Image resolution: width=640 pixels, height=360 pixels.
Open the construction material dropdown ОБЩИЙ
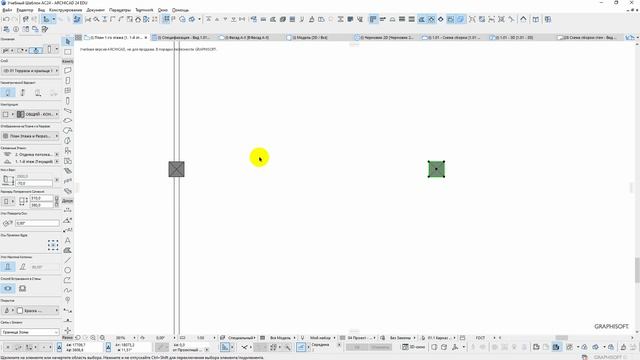pyautogui.click(x=38, y=114)
